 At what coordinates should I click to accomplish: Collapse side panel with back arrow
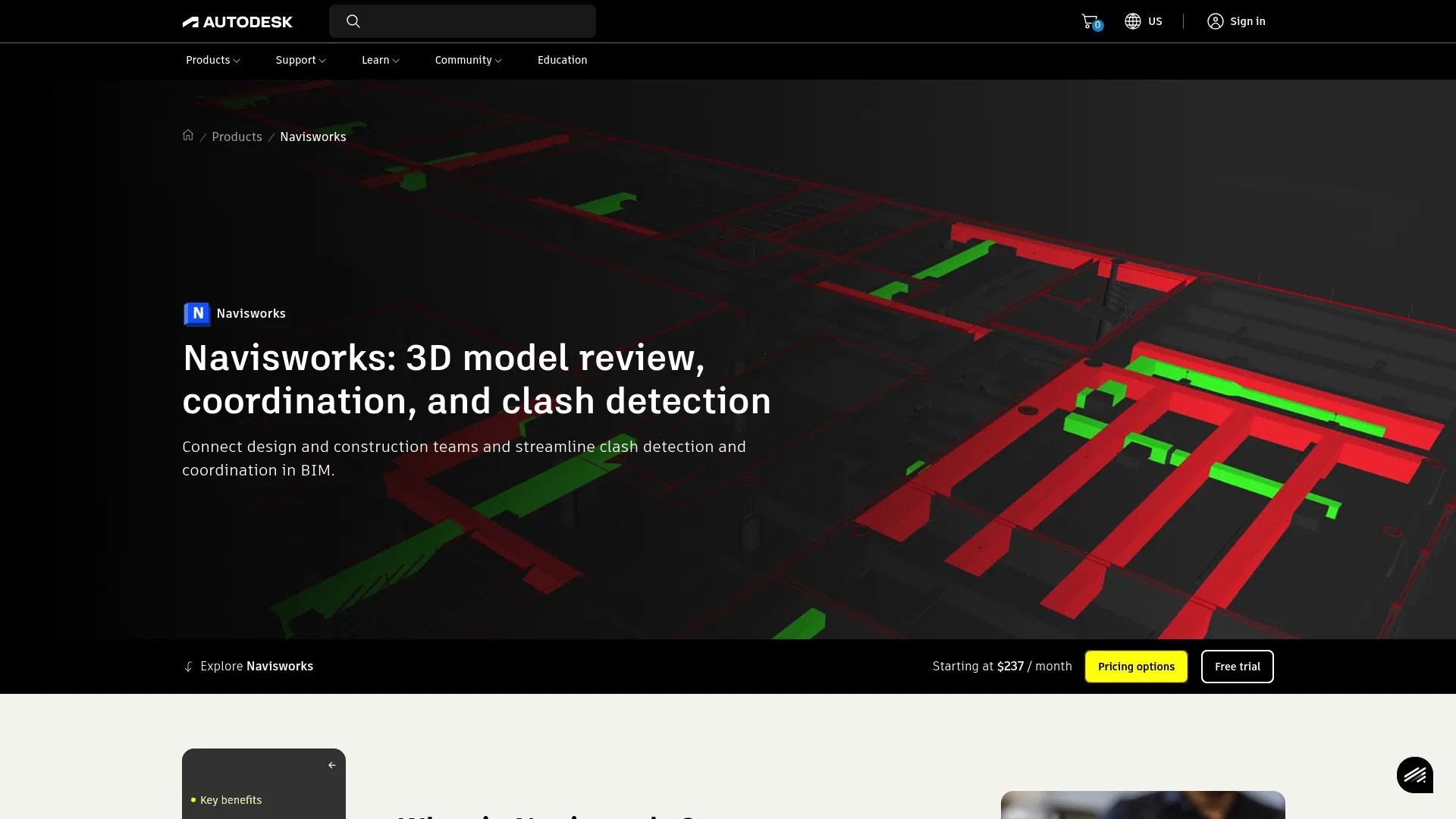point(332,765)
